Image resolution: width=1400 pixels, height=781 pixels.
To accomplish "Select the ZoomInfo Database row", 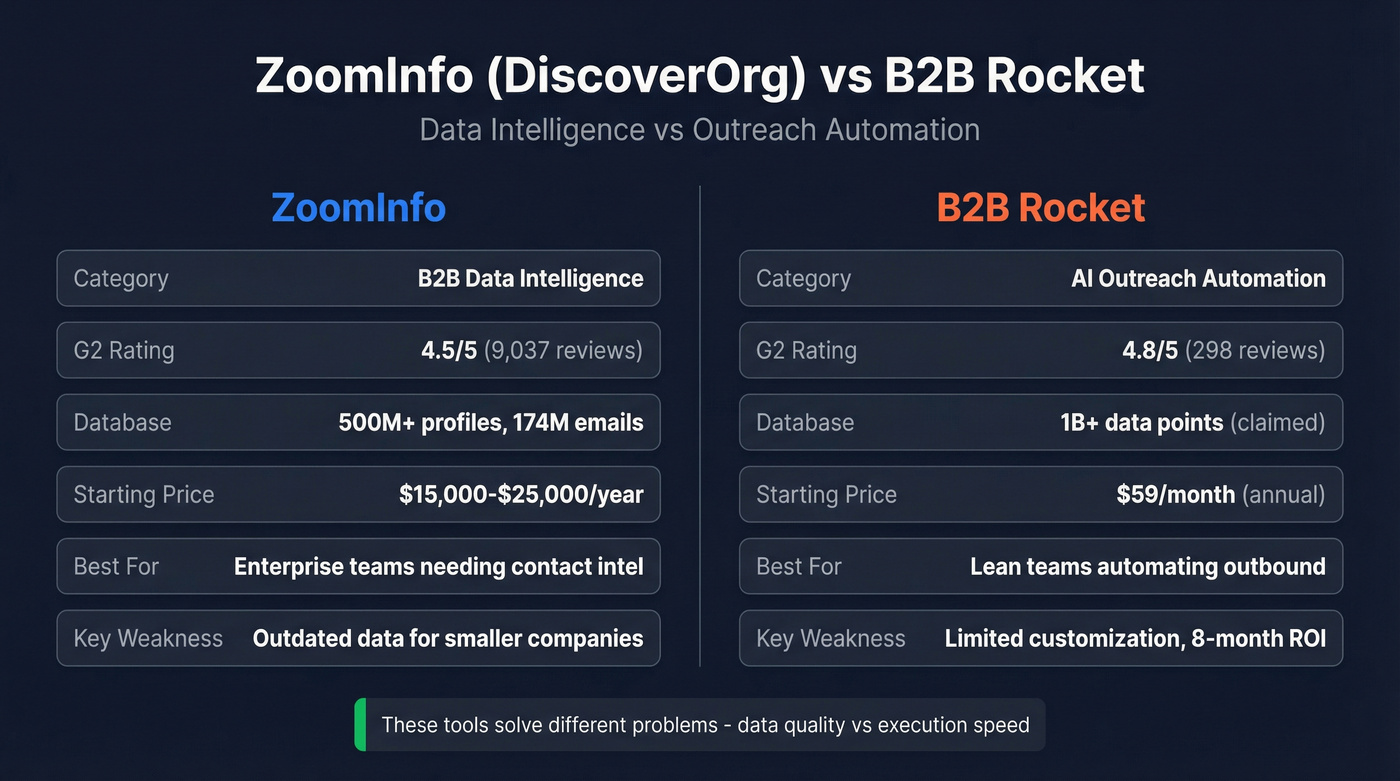I will point(358,422).
